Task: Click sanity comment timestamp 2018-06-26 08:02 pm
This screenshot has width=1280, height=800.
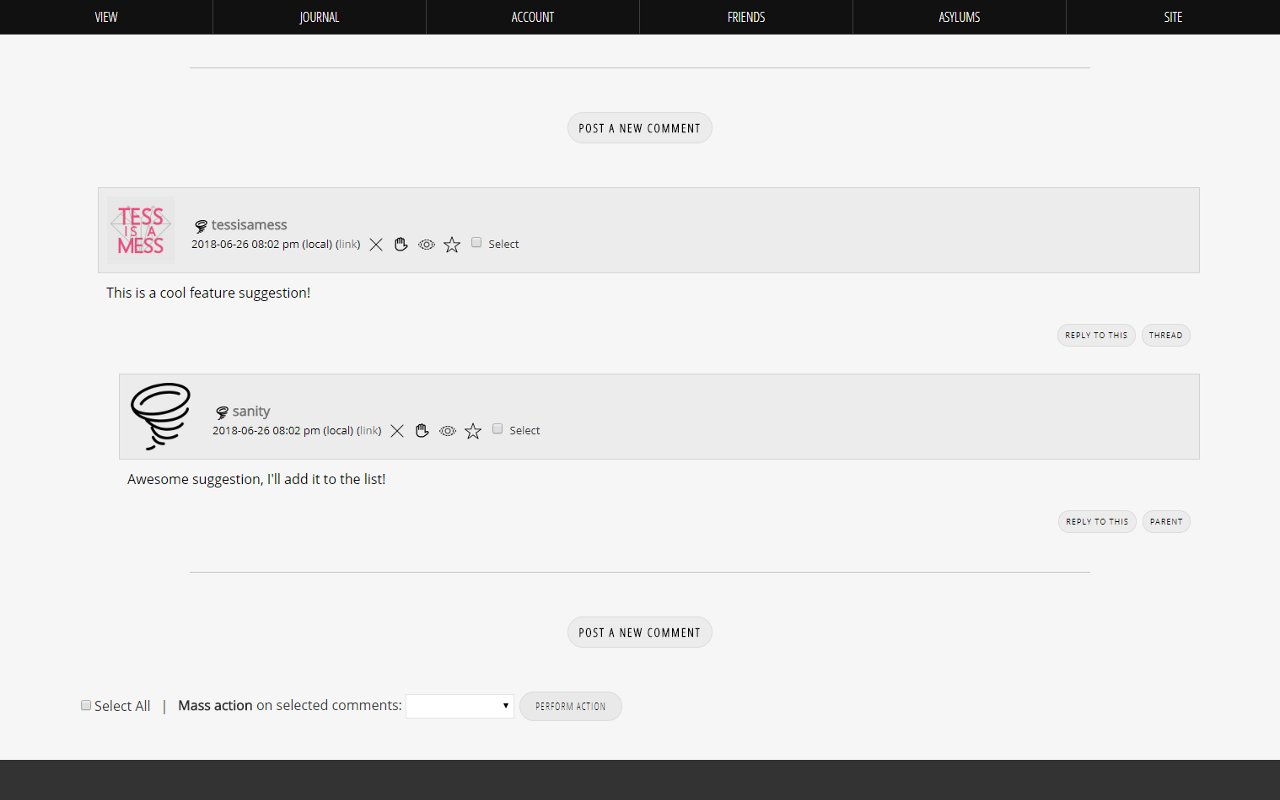Action: tap(266, 431)
